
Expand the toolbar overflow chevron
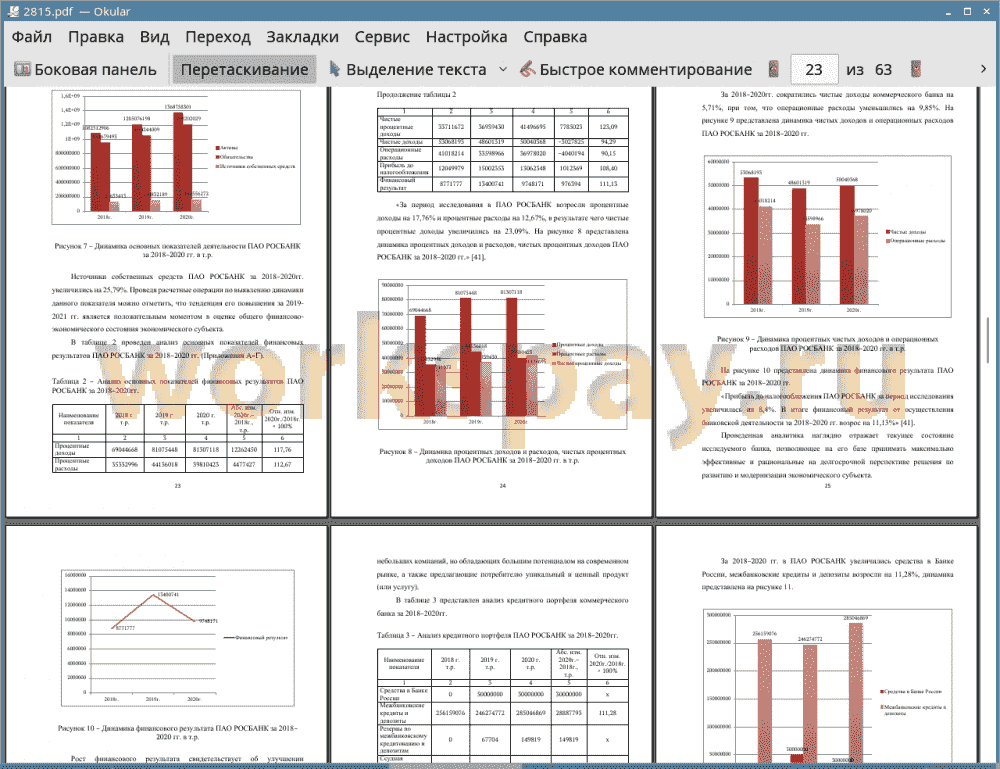(983, 69)
